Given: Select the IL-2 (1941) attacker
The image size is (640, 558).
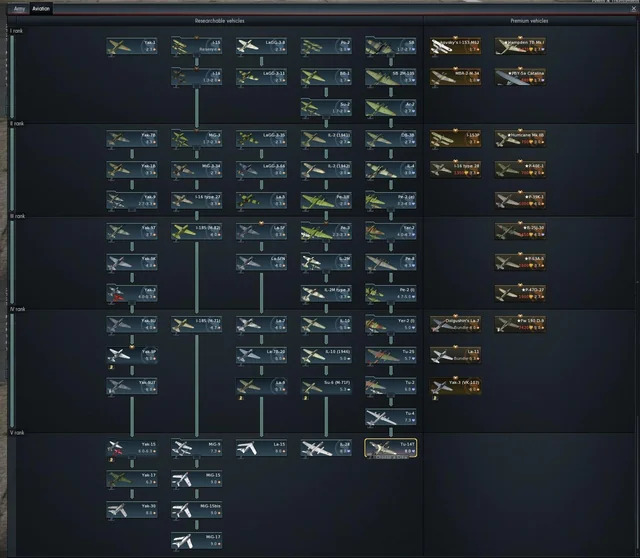Looking at the screenshot, I should click(326, 139).
